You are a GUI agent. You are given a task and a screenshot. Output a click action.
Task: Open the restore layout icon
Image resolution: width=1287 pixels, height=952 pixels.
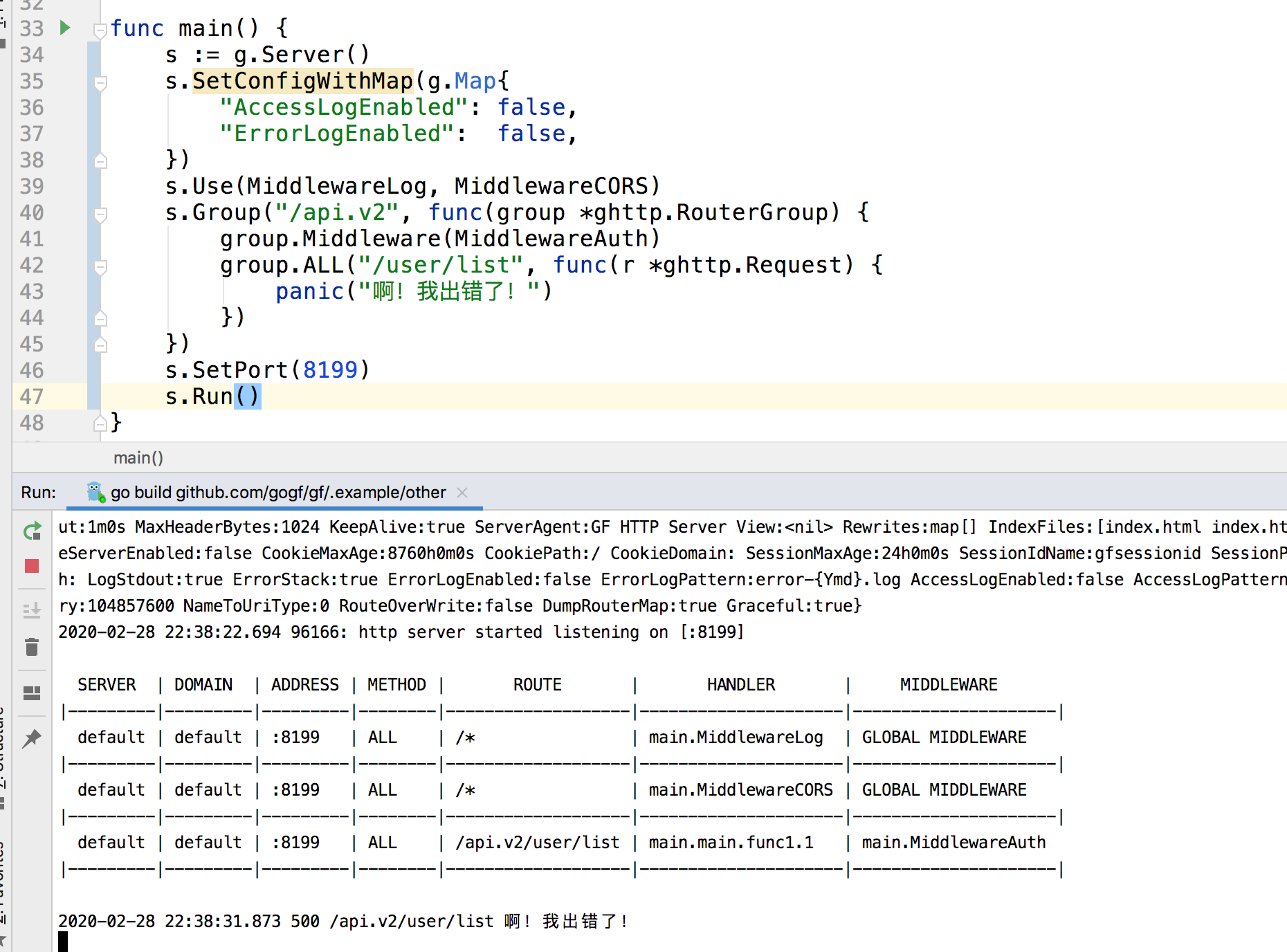pos(32,693)
